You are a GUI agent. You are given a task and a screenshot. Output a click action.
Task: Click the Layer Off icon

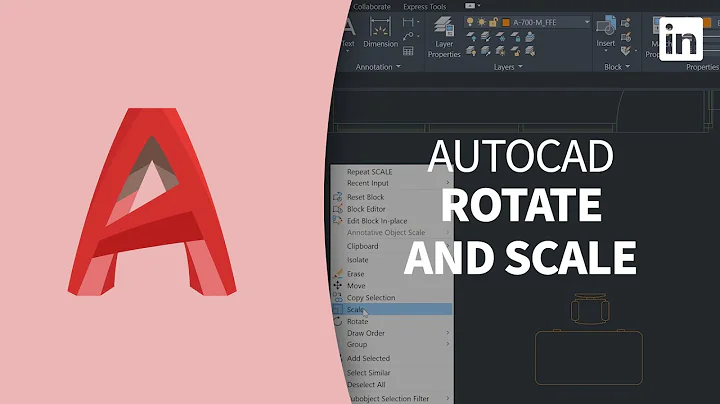point(471,37)
